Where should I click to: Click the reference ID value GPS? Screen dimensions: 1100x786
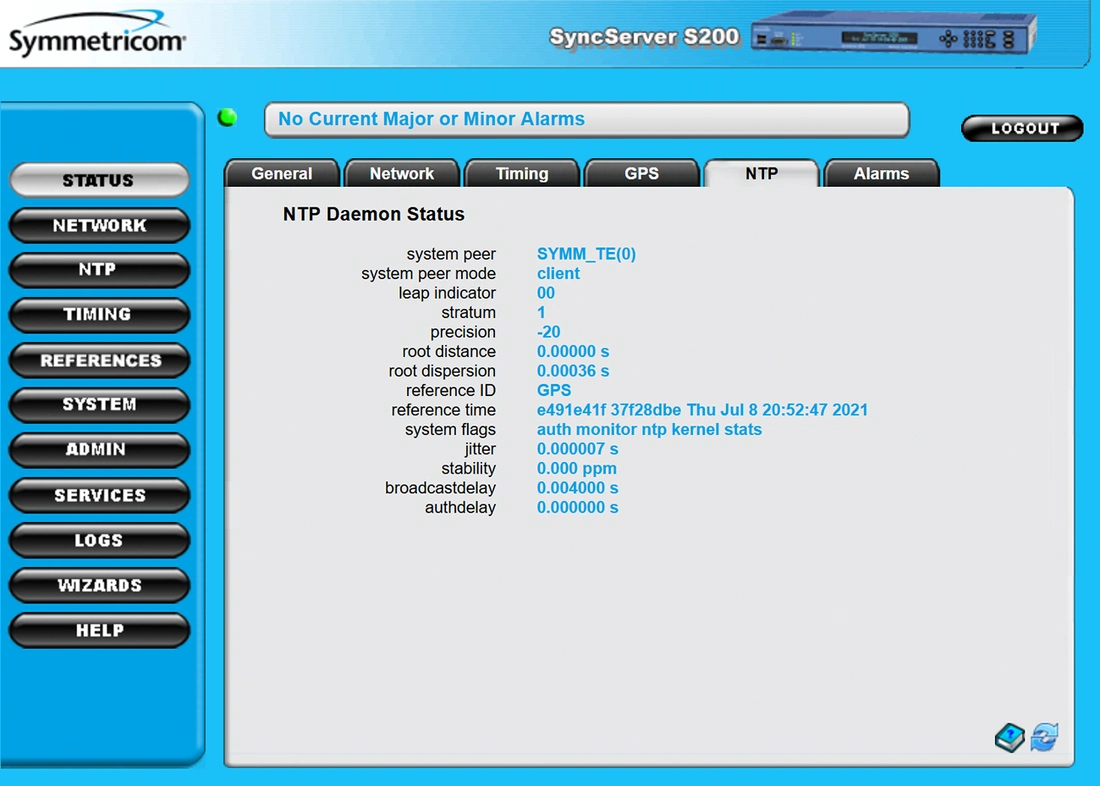554,390
